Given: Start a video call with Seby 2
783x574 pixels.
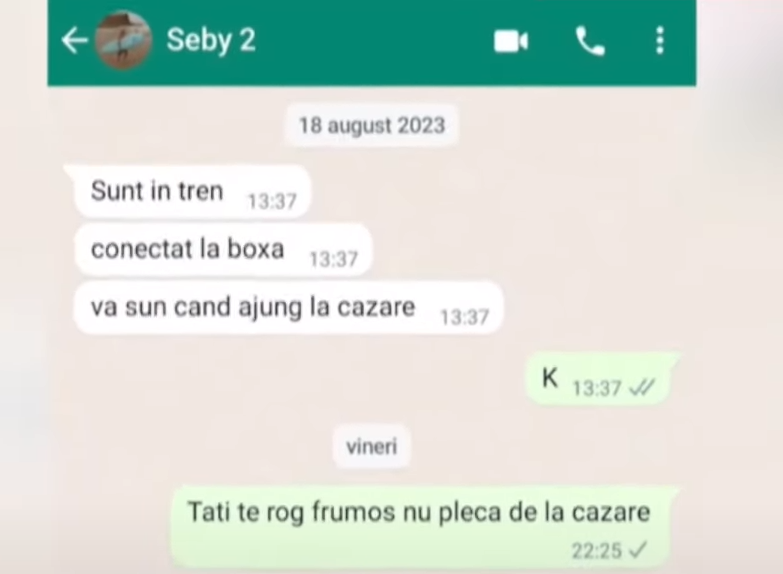Looking at the screenshot, I should (x=510, y=41).
